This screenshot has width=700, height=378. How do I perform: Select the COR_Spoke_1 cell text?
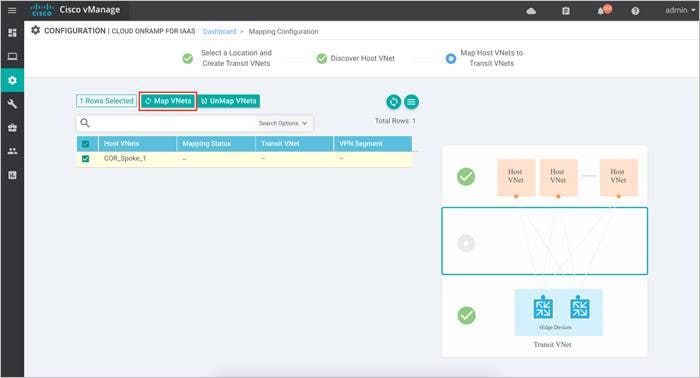point(125,158)
